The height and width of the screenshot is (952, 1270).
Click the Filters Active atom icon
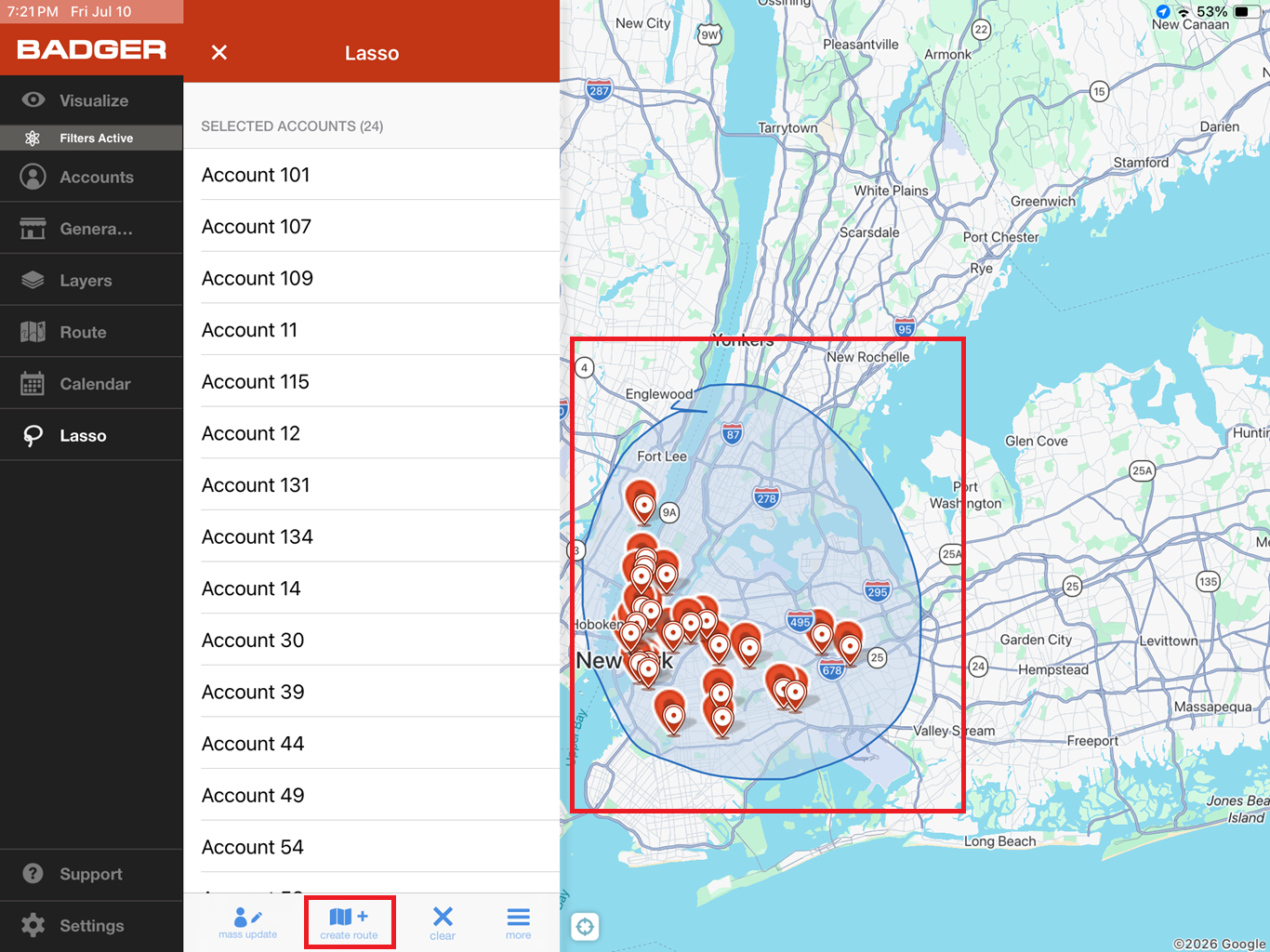tap(33, 139)
